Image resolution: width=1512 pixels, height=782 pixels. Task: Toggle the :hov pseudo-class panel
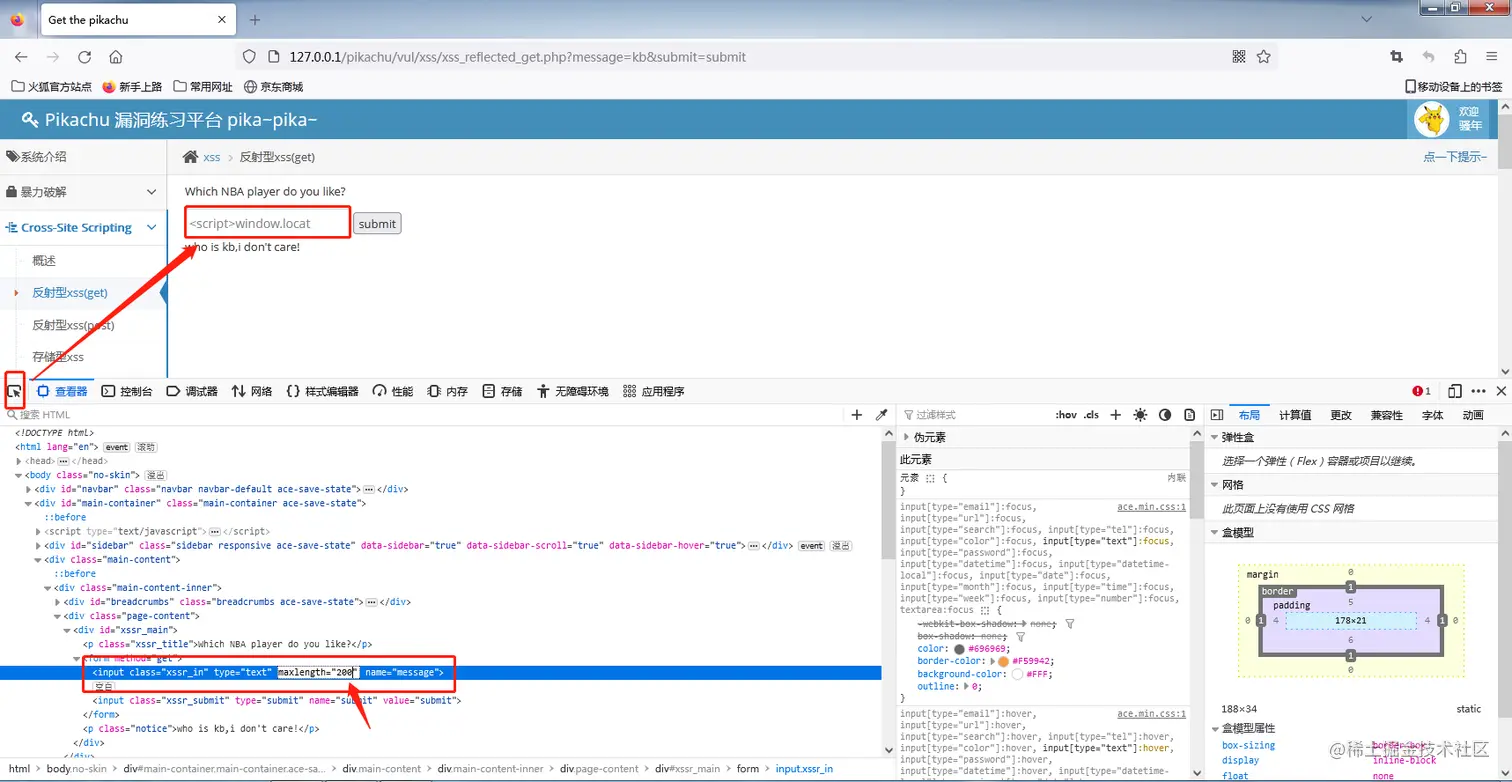[1066, 415]
